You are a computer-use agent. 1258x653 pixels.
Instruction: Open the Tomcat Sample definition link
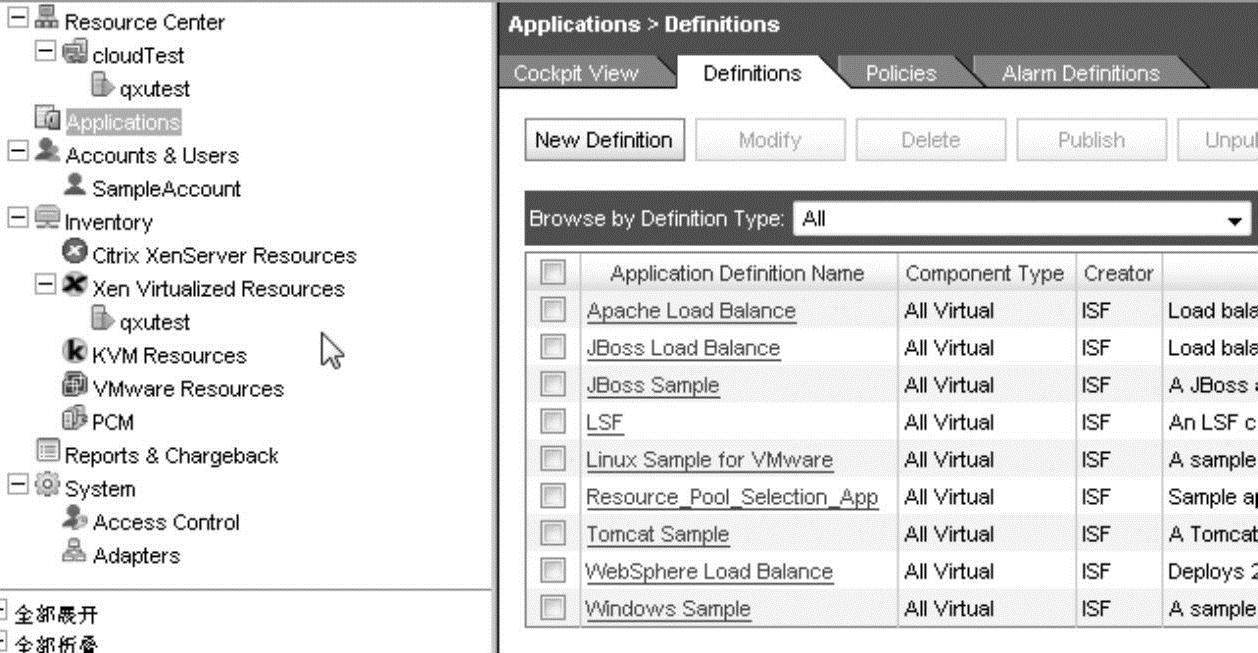tap(657, 534)
